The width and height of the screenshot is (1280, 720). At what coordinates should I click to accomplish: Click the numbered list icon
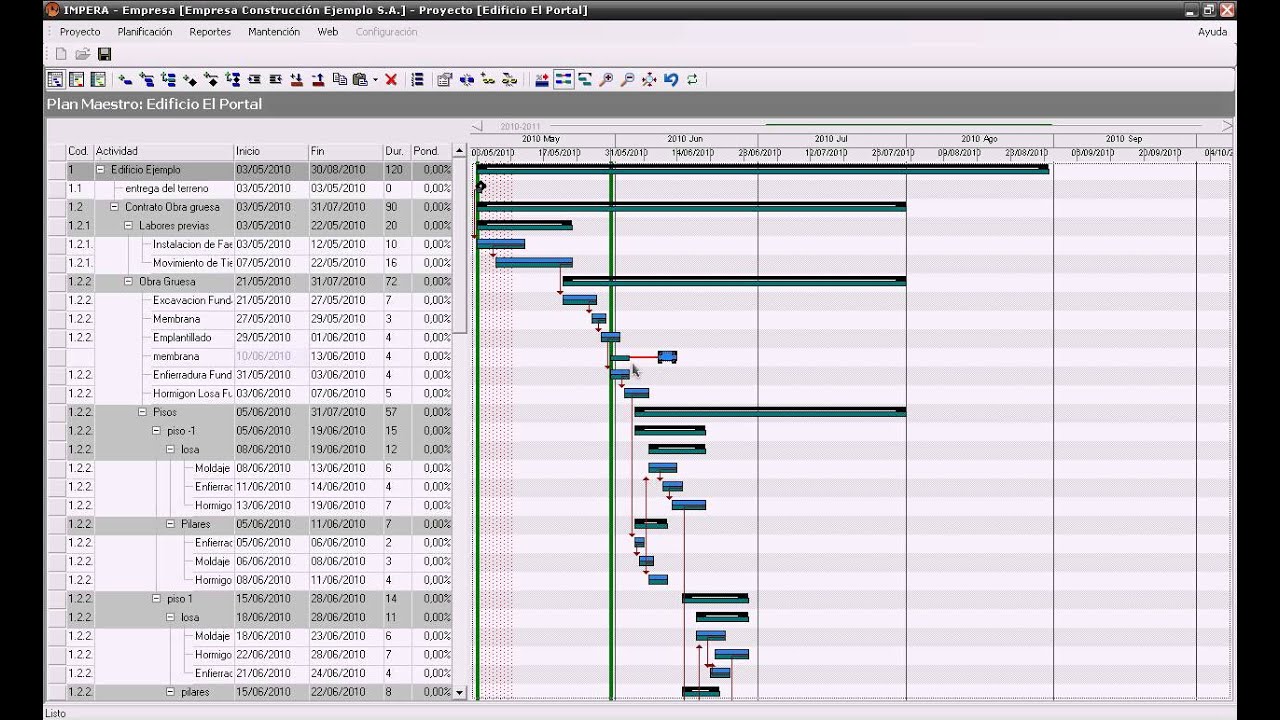click(x=418, y=80)
